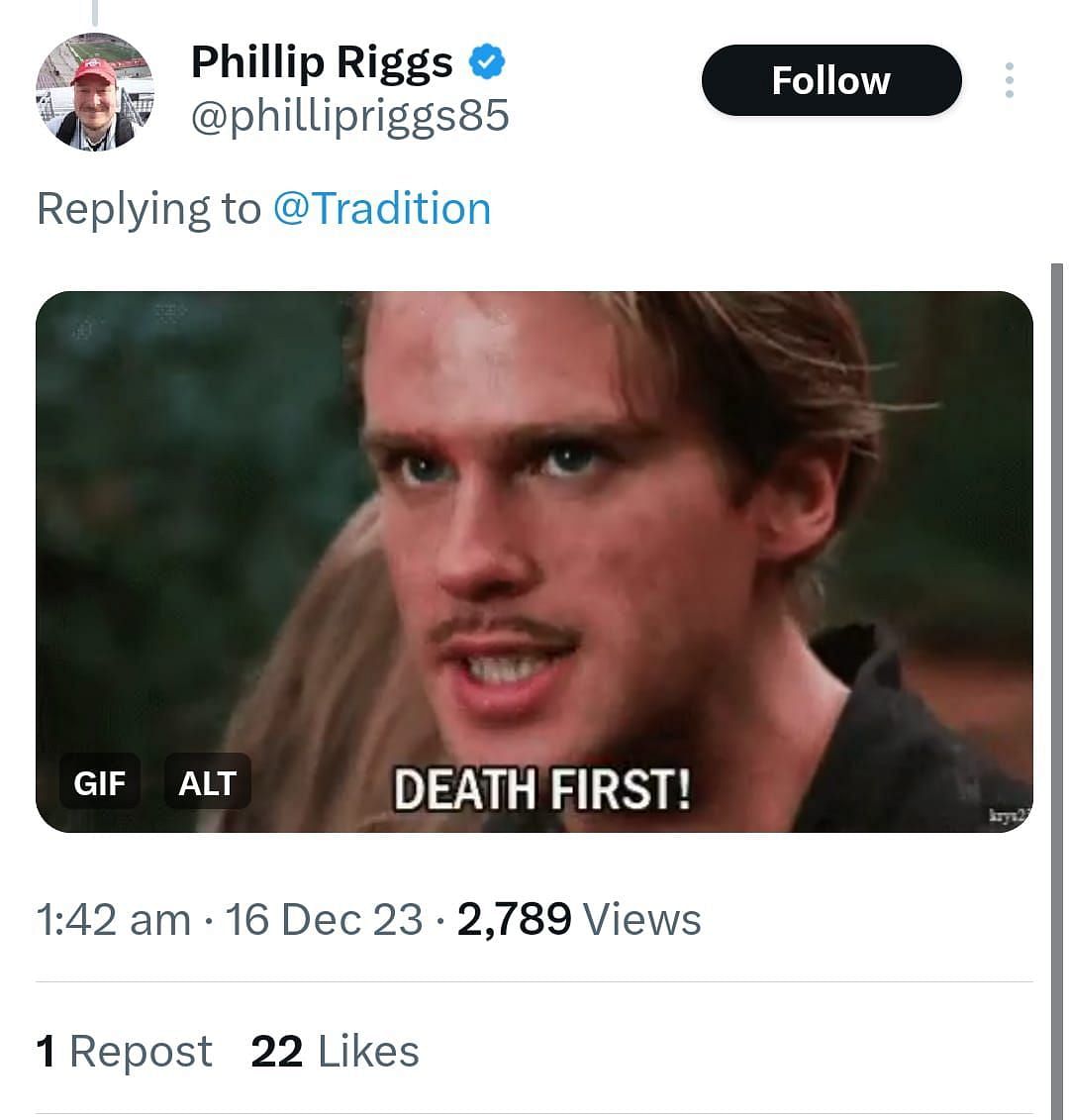Click the blue verified checkmark badge
Image resolution: width=1069 pixels, height=1120 pixels.
pyautogui.click(x=486, y=62)
